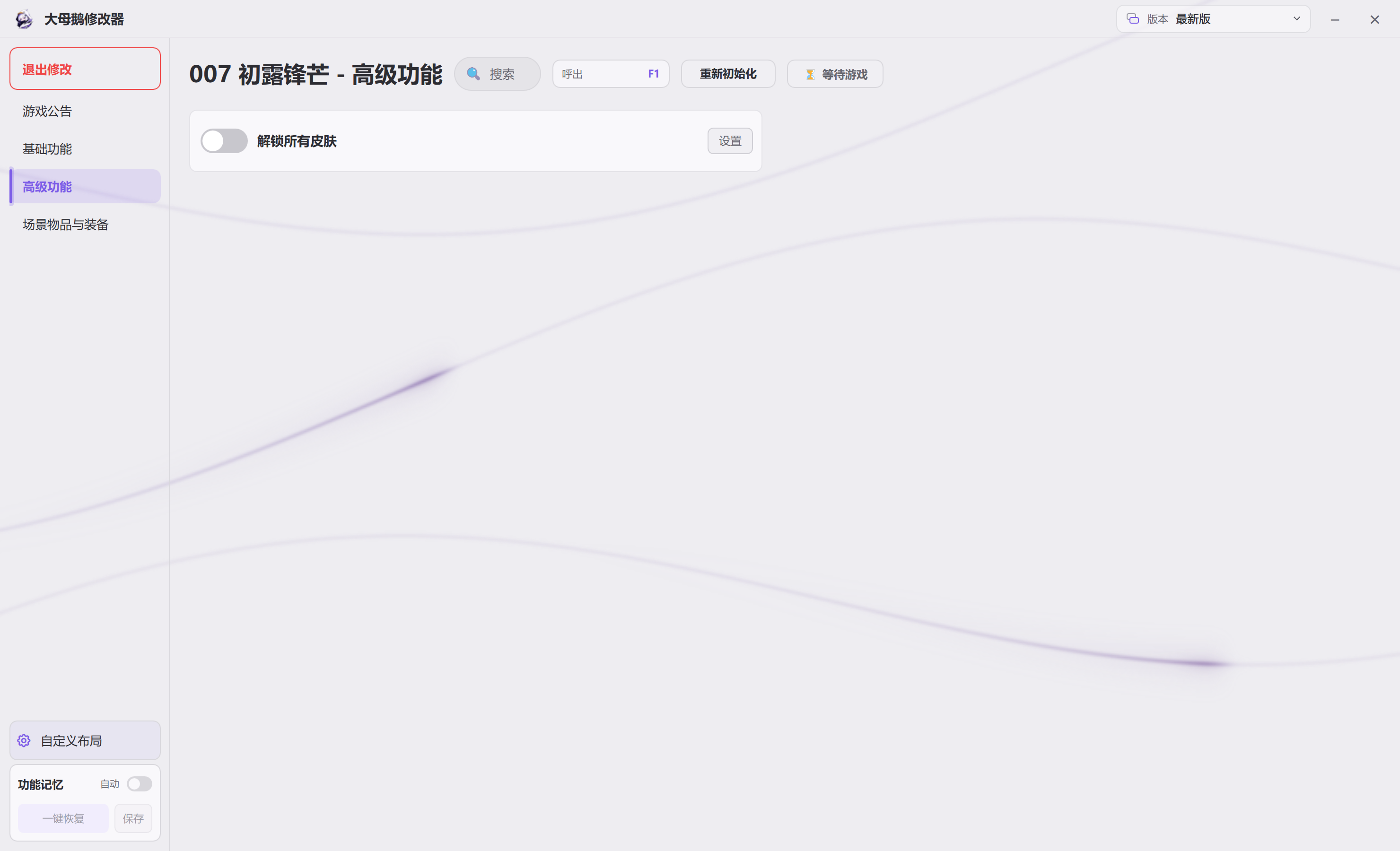Screen dimensions: 1400x851
Task: Enable the 自动 function memory switch
Action: (139, 784)
